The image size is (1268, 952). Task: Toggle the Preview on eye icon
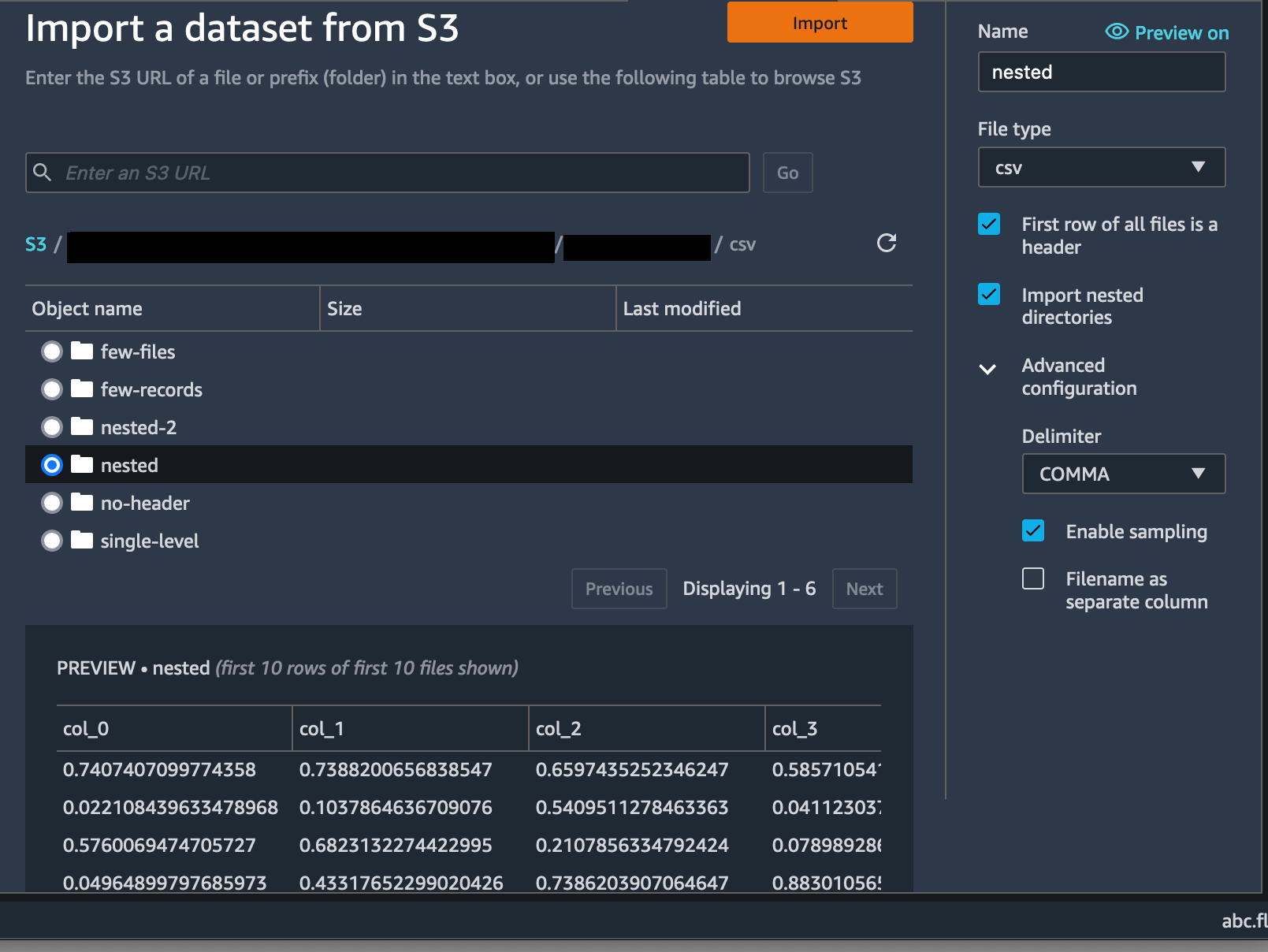tap(1117, 32)
